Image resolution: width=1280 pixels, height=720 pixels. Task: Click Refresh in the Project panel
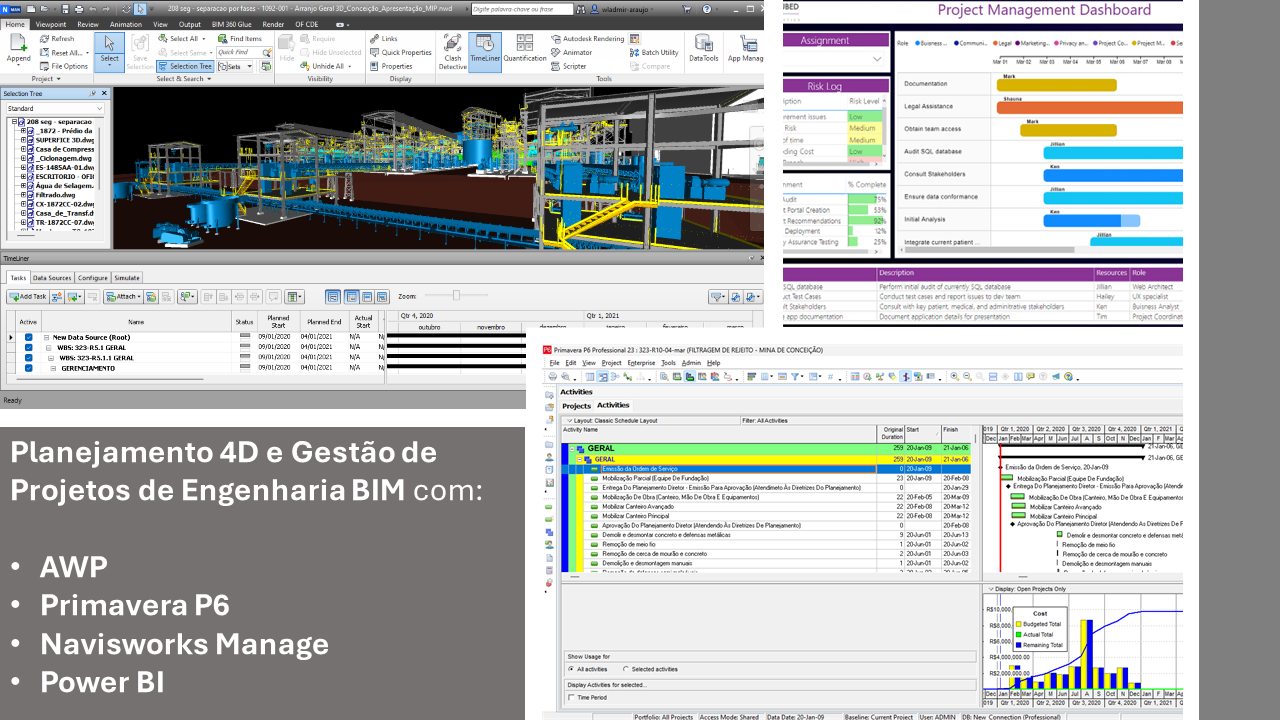coord(57,39)
